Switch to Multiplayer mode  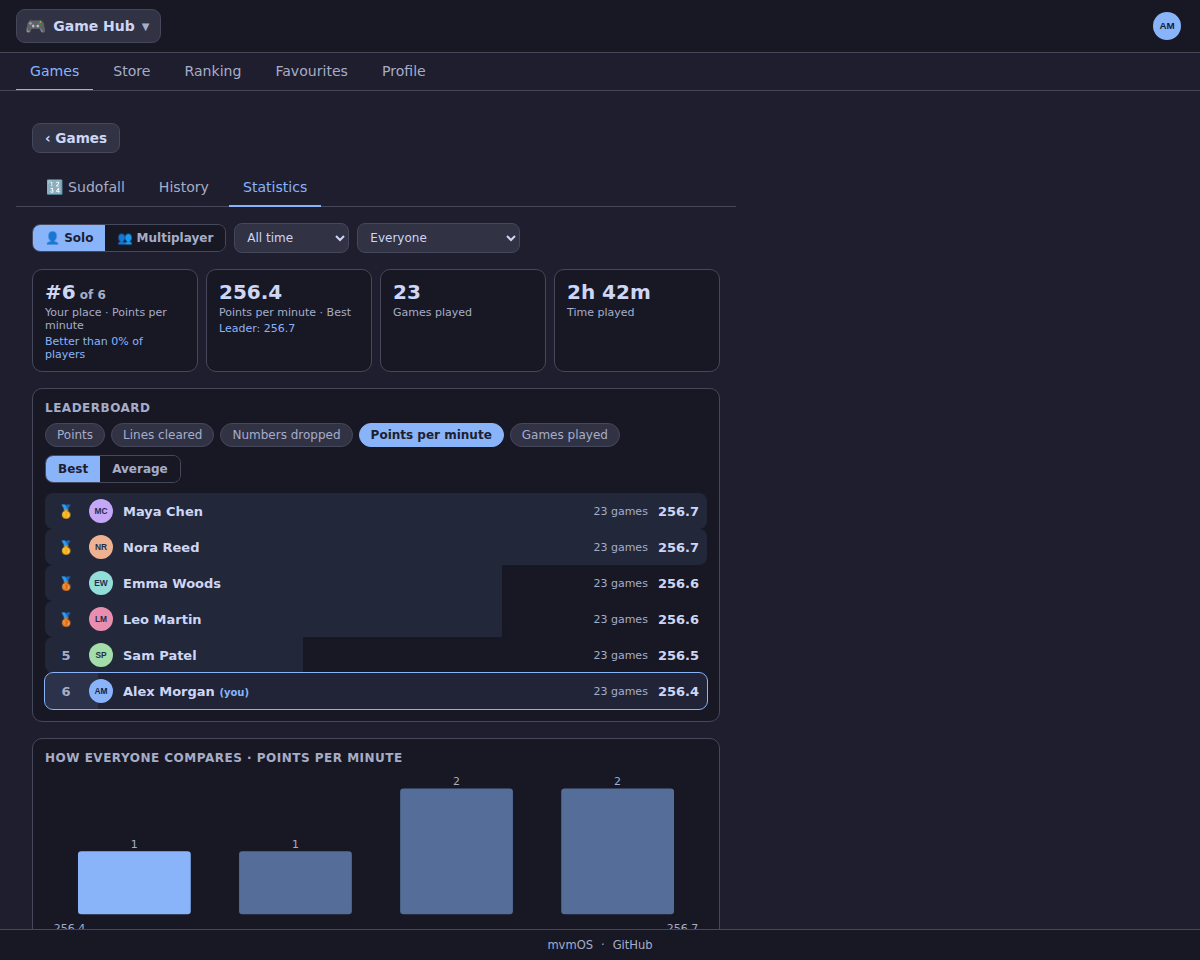click(x=165, y=238)
